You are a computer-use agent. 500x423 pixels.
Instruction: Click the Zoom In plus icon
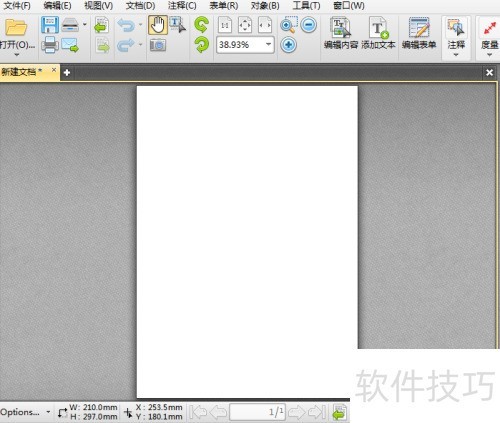click(x=288, y=45)
